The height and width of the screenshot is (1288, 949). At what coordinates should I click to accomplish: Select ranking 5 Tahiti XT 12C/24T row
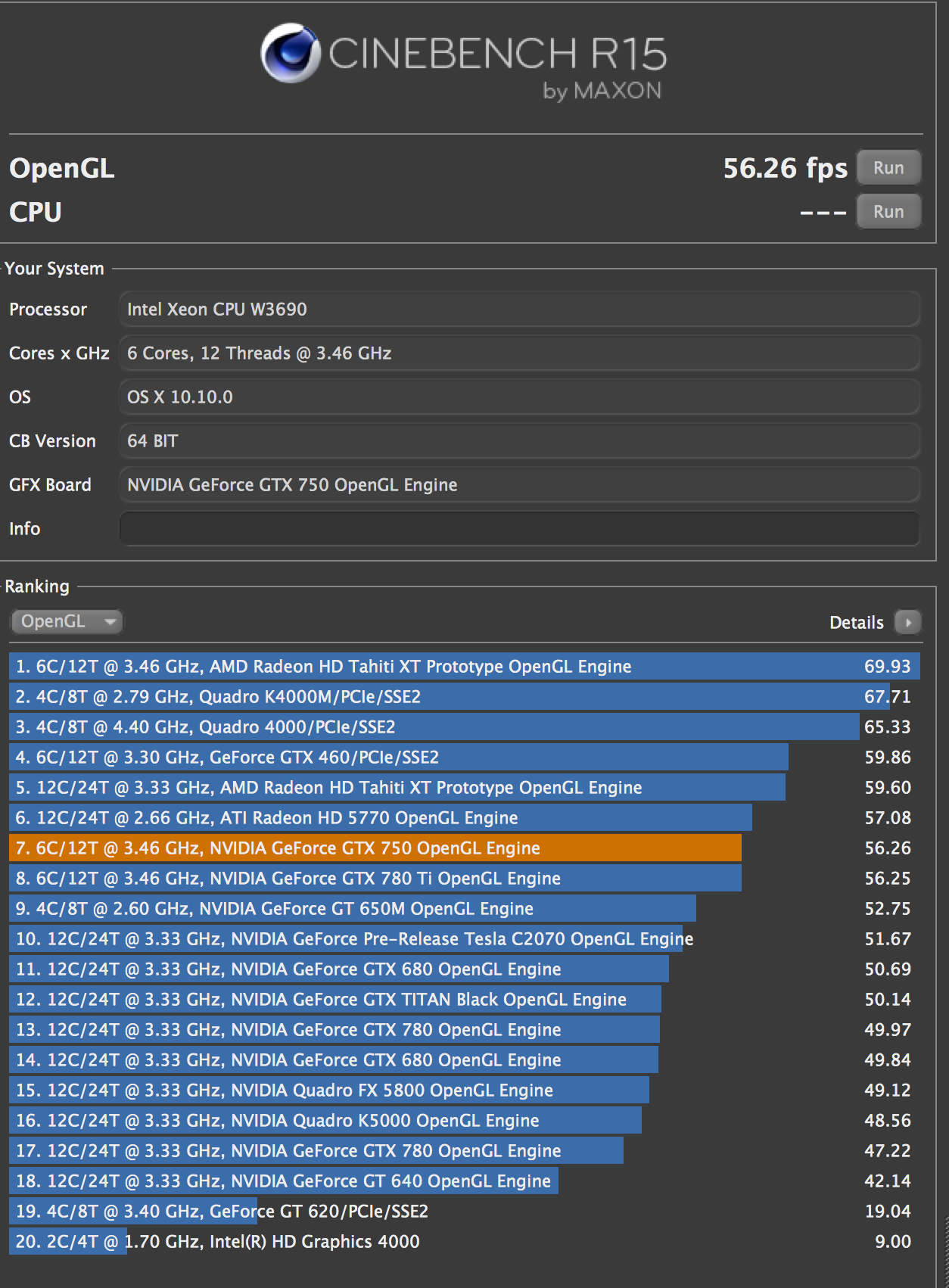[x=465, y=787]
